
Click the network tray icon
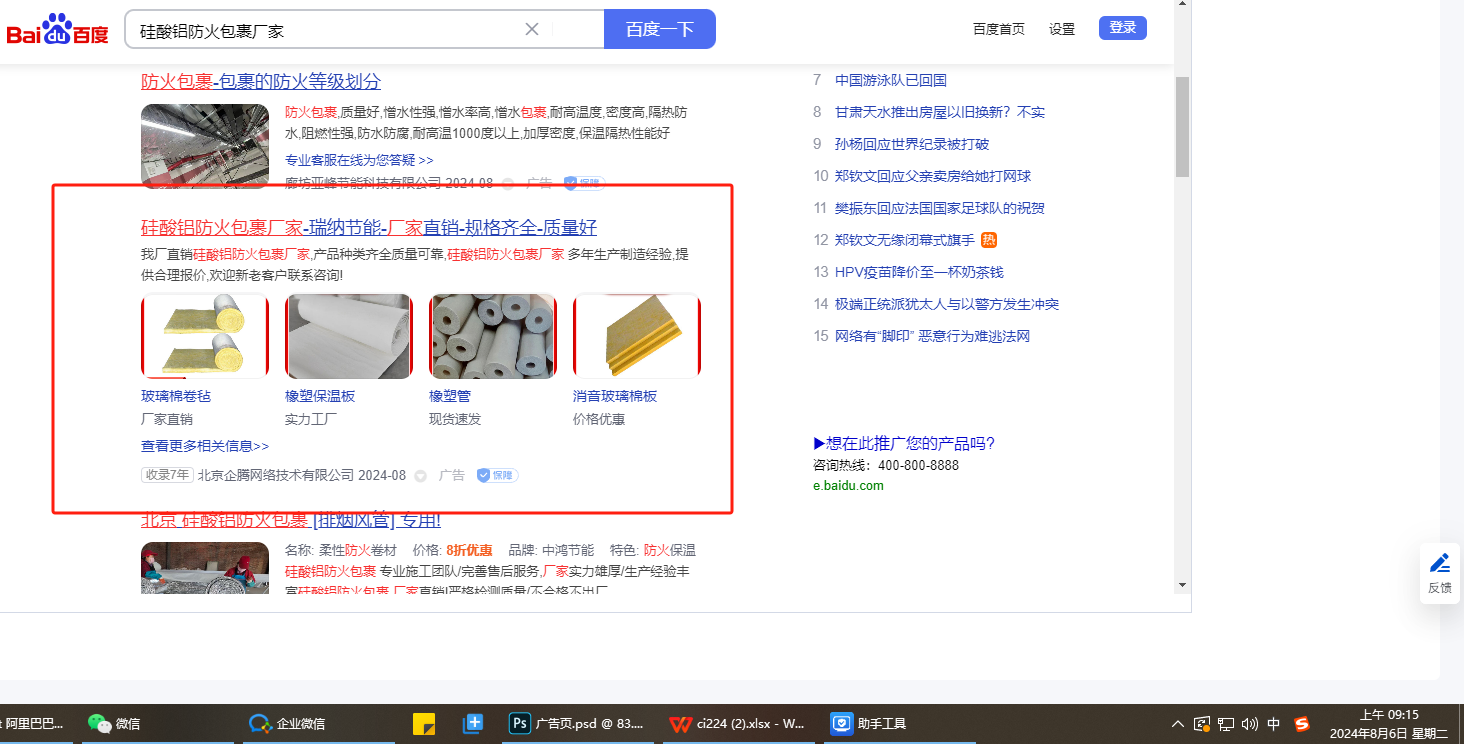tap(1227, 723)
